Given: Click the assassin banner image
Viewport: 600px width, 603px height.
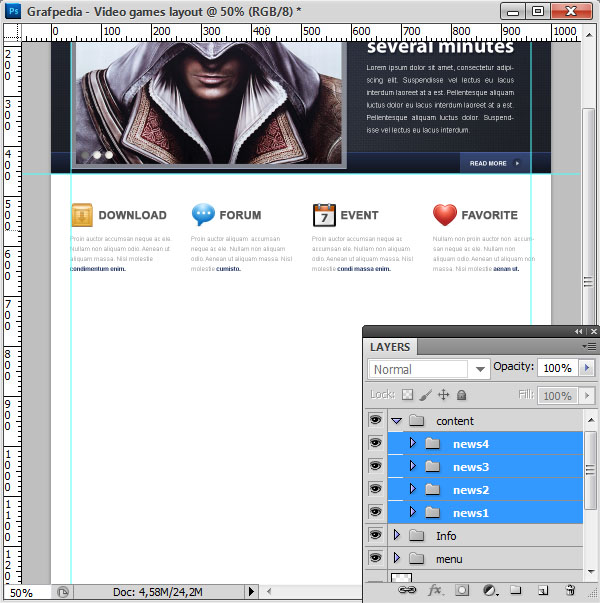Looking at the screenshot, I should (209, 103).
